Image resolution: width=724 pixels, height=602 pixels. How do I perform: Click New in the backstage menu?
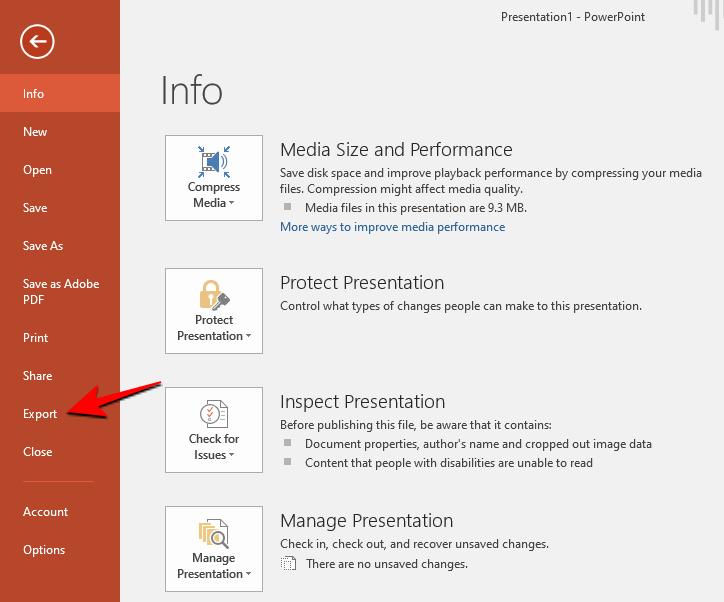(x=35, y=132)
